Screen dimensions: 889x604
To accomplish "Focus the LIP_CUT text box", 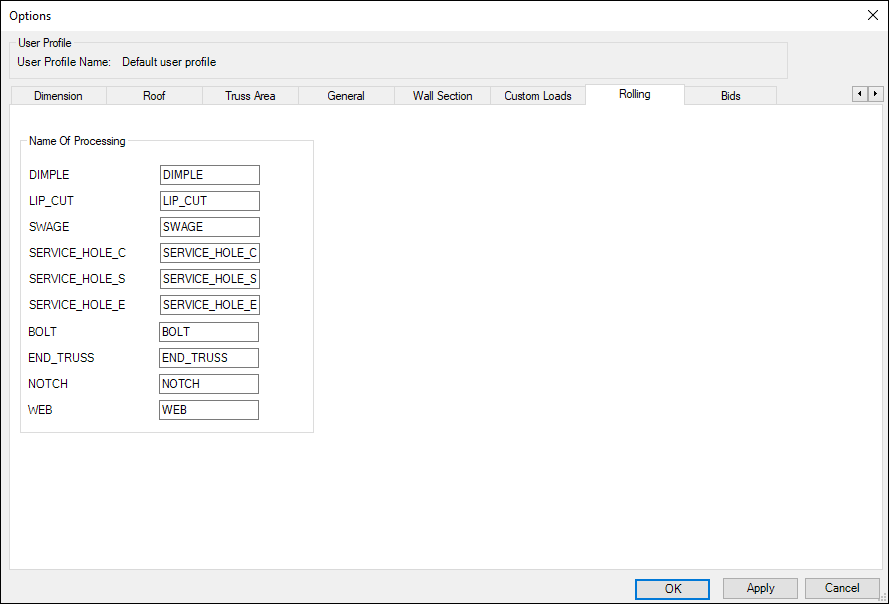I will [x=209, y=201].
